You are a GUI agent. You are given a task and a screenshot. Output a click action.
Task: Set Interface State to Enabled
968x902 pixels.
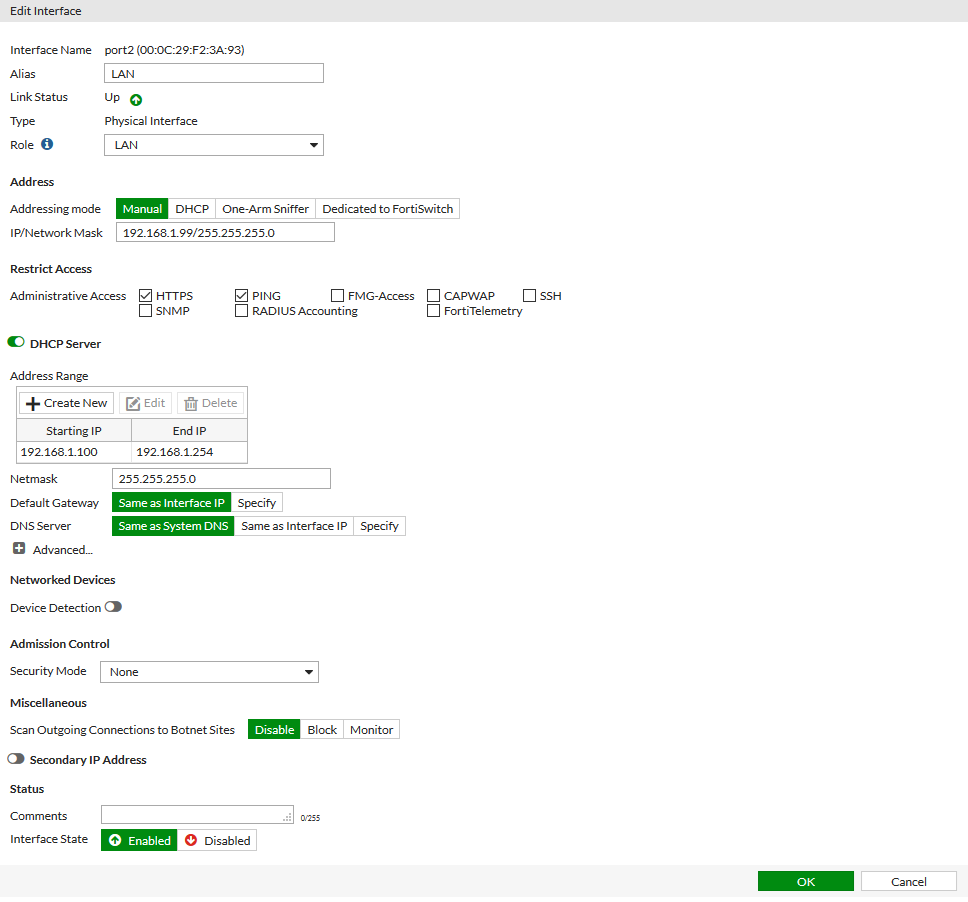click(x=140, y=840)
